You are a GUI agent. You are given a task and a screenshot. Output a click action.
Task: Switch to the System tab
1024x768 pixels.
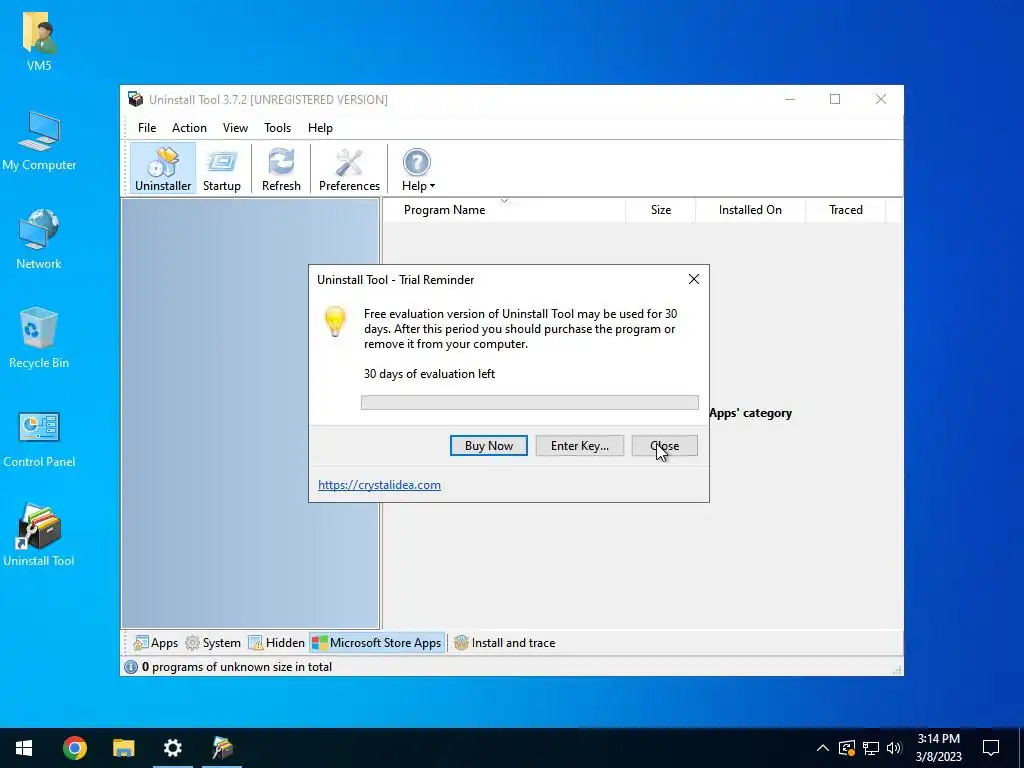pyautogui.click(x=213, y=643)
